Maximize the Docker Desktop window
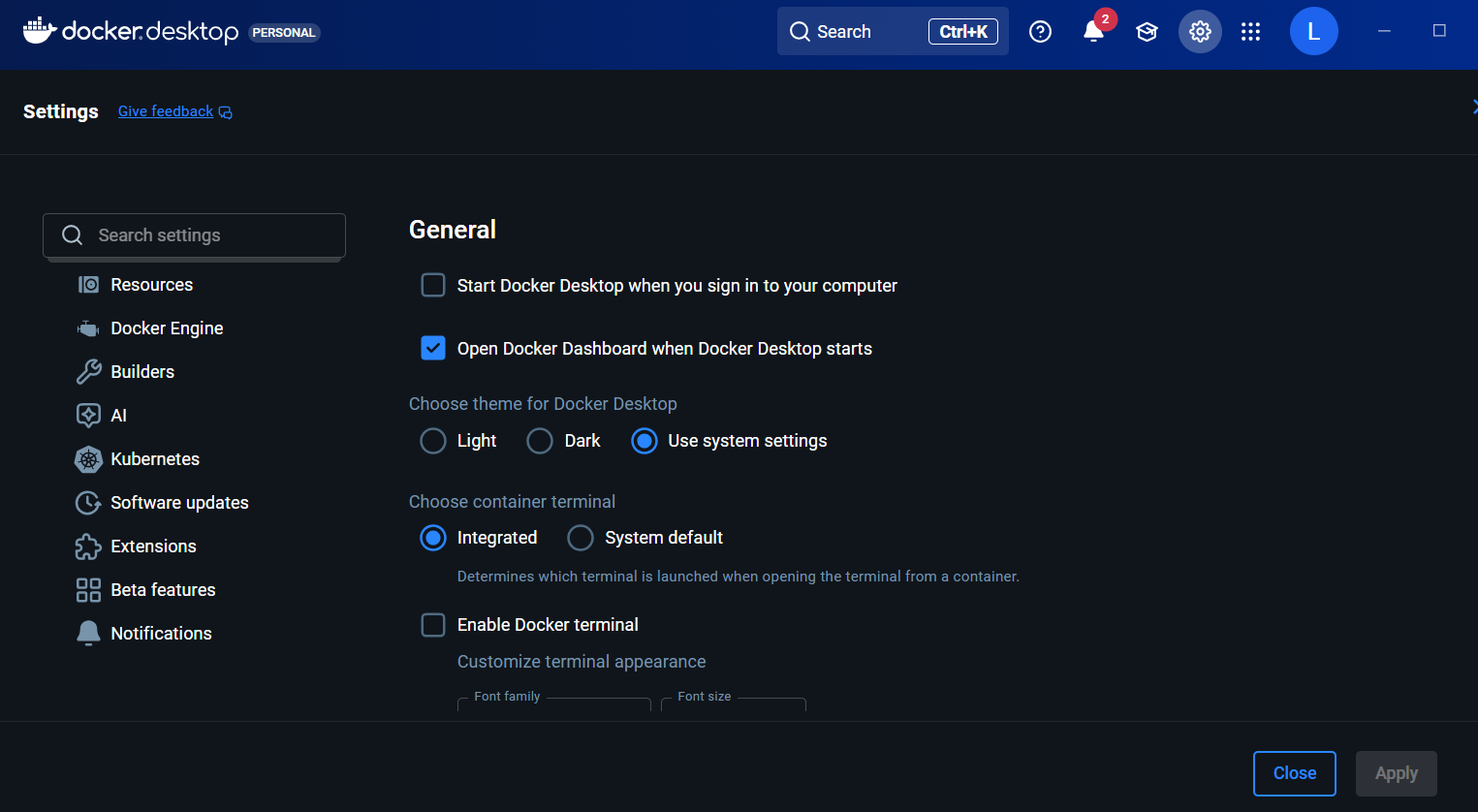Viewport: 1478px width, 812px height. [x=1439, y=31]
